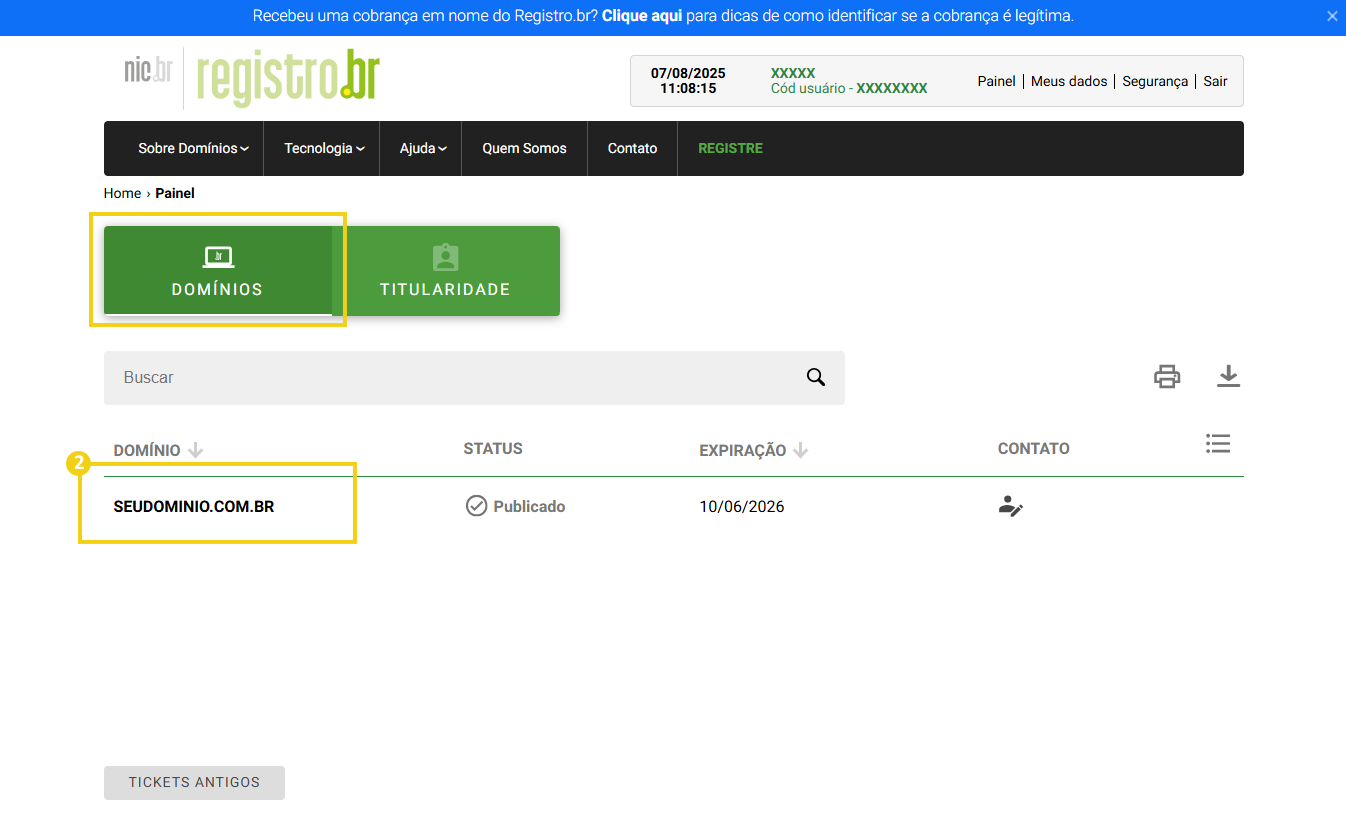1346x814 pixels.
Task: Click the Status column header
Action: click(x=493, y=449)
